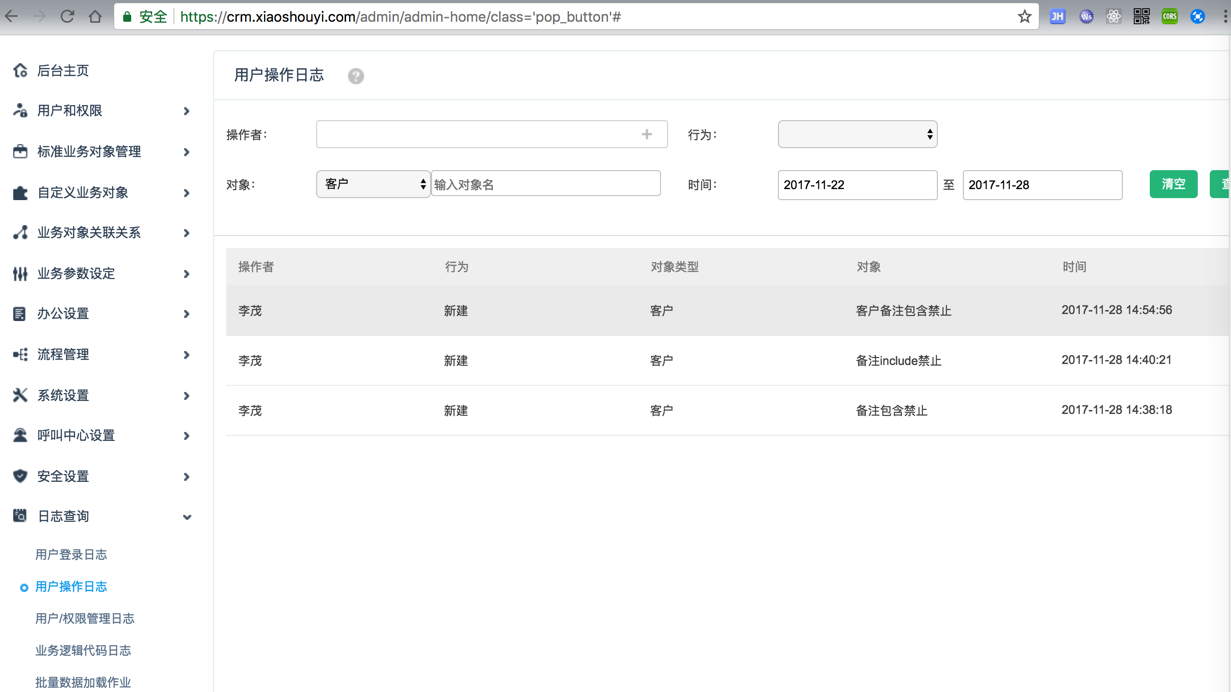Image resolution: width=1231 pixels, height=692 pixels.
Task: Click the CORS extension icon
Action: (1169, 17)
